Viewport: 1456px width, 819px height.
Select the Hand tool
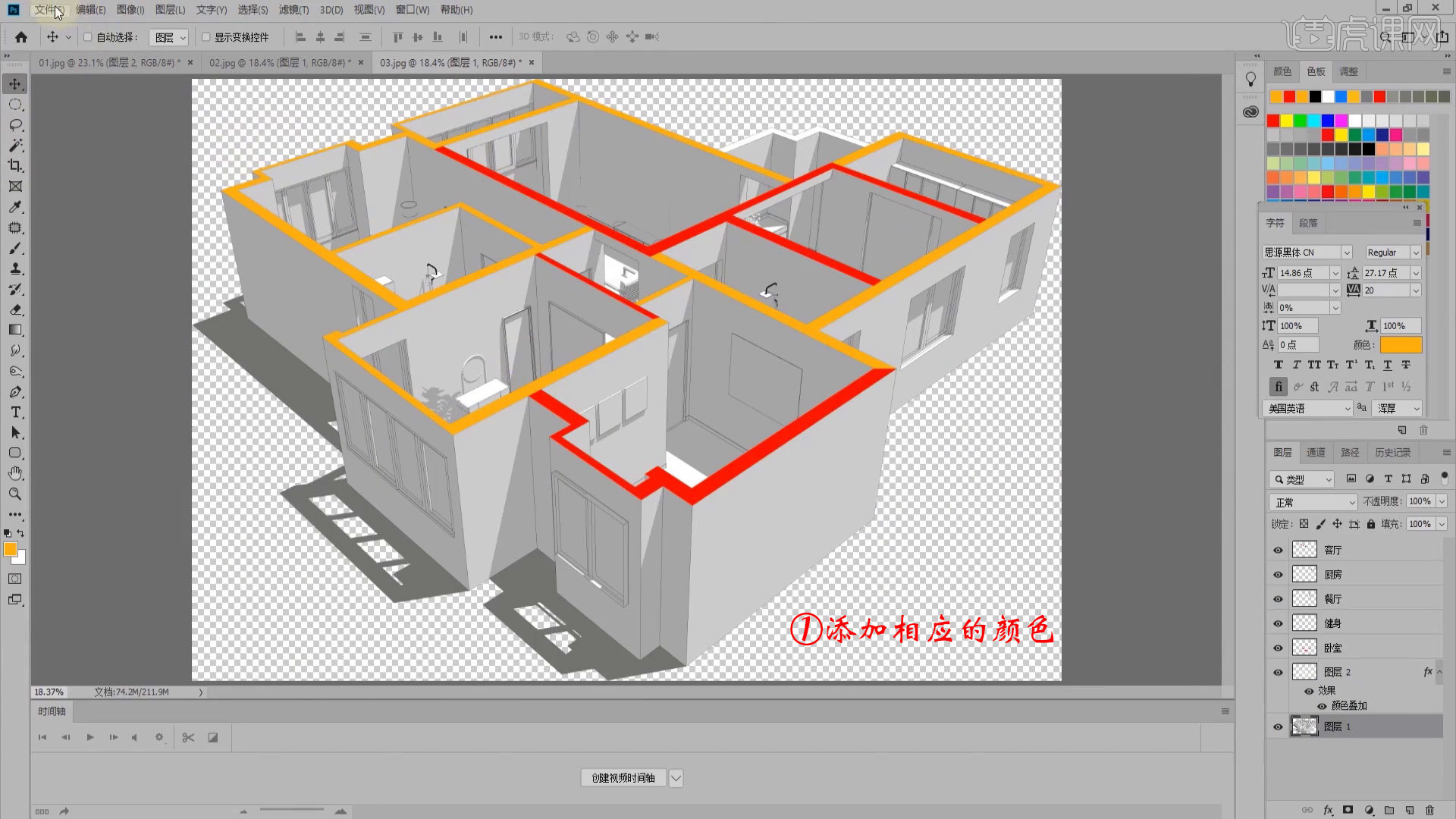(x=15, y=474)
